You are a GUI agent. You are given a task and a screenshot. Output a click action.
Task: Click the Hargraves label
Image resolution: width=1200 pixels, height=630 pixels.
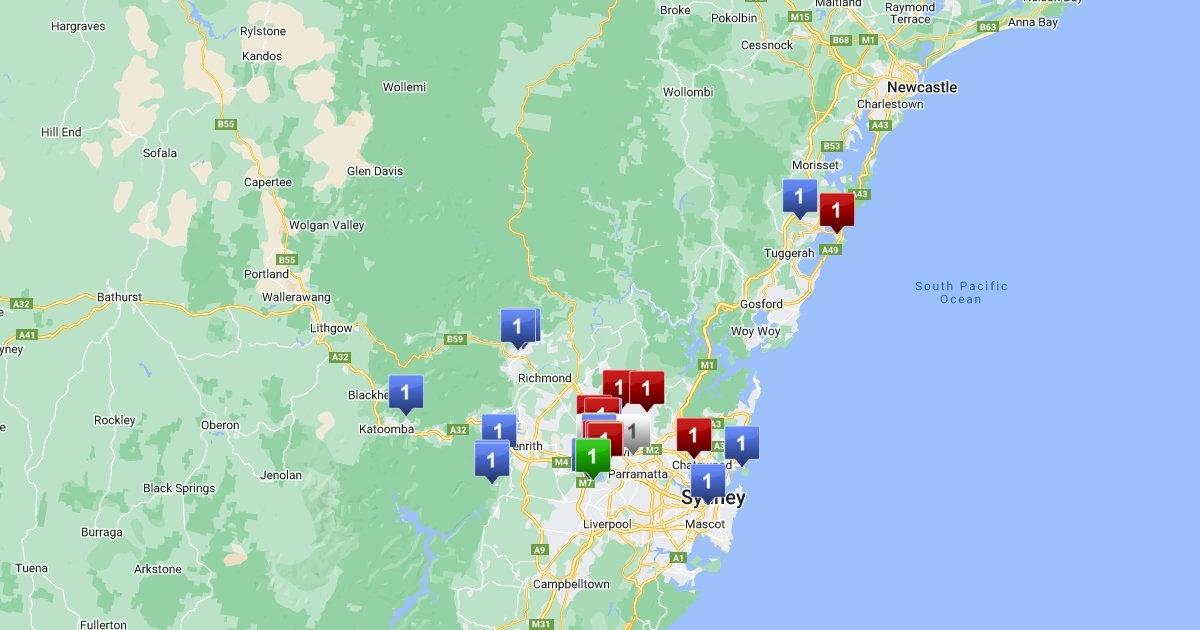[77, 26]
